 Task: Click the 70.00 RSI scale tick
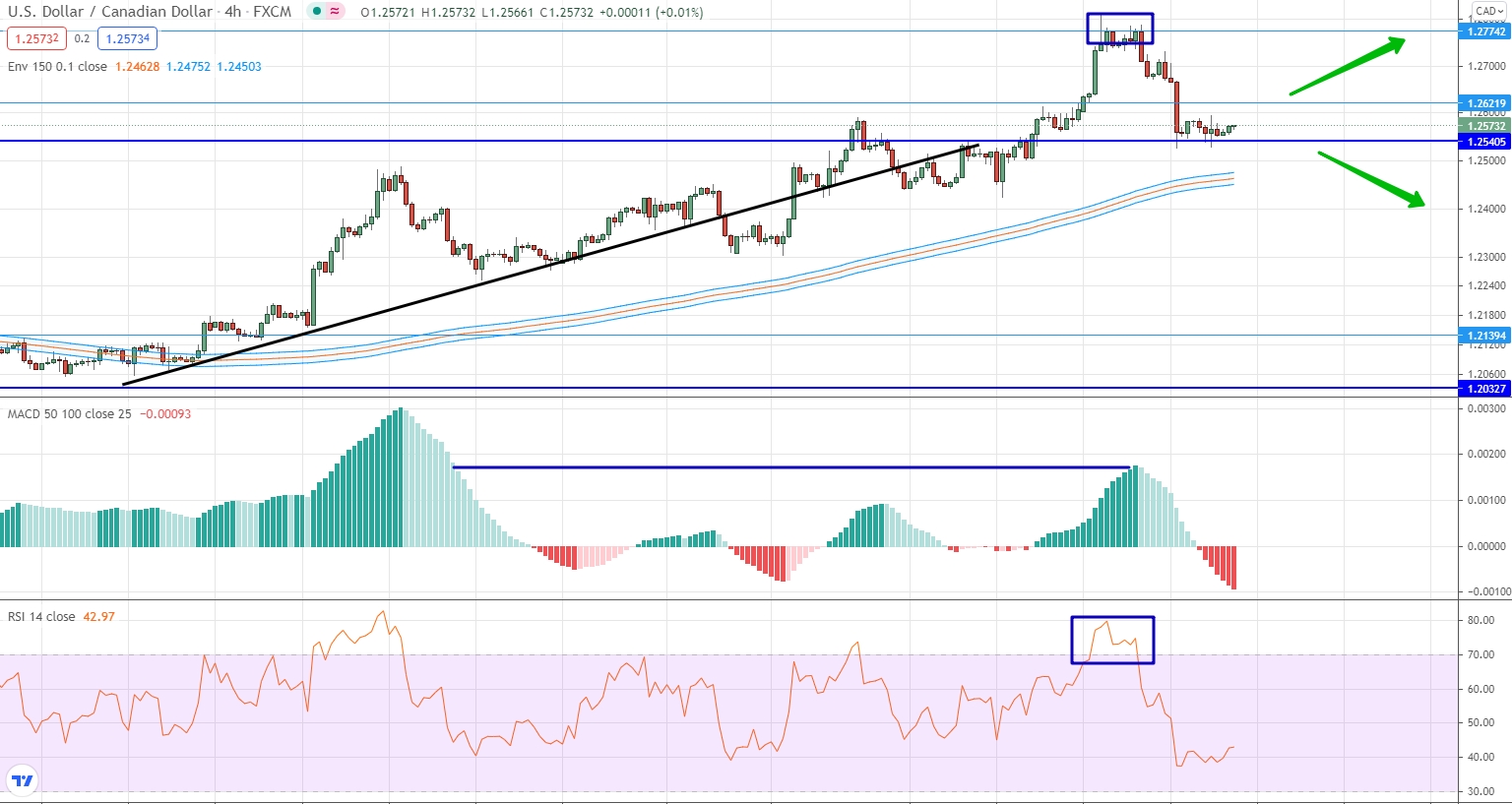(1480, 654)
